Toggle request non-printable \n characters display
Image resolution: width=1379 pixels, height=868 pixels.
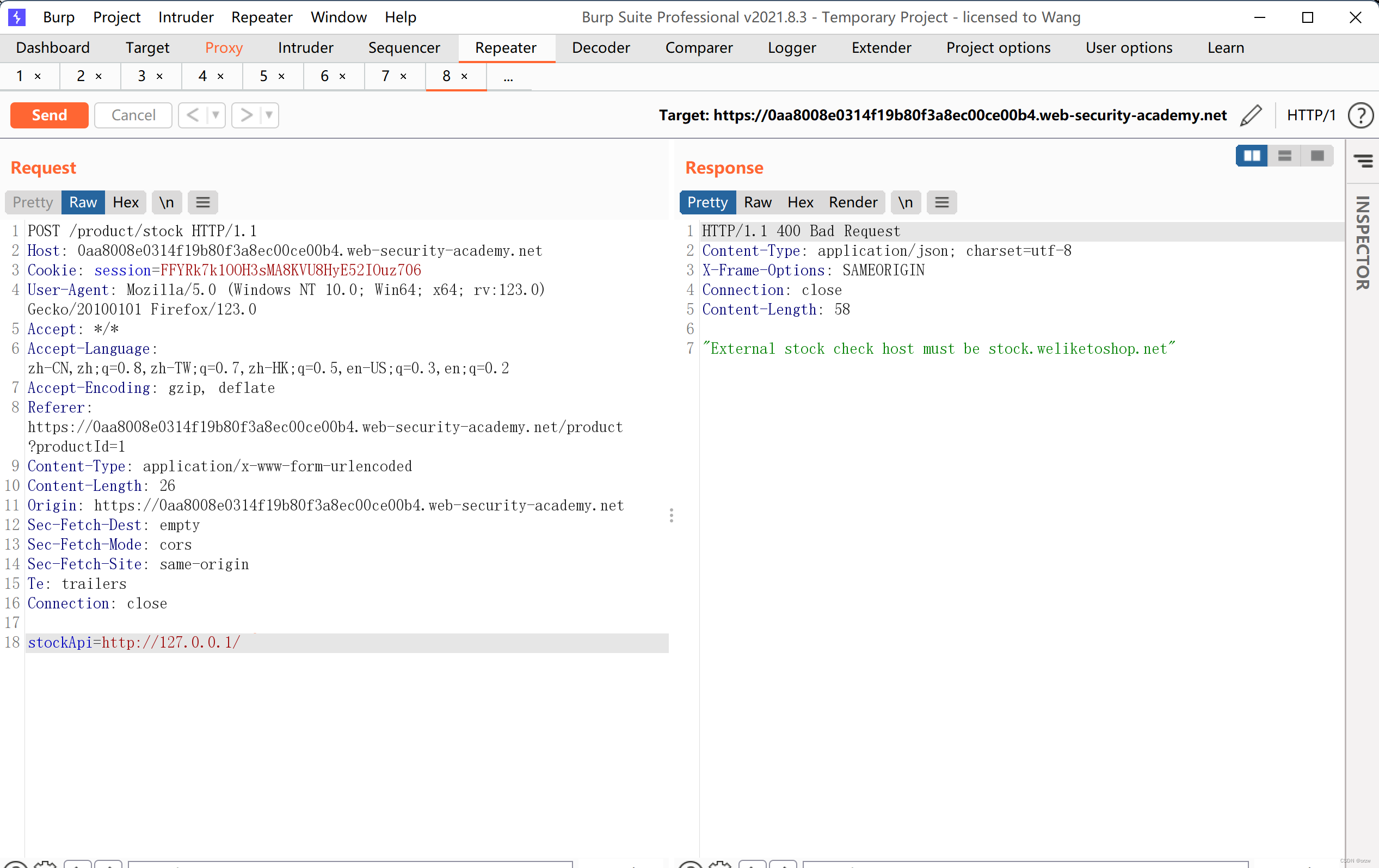click(167, 202)
